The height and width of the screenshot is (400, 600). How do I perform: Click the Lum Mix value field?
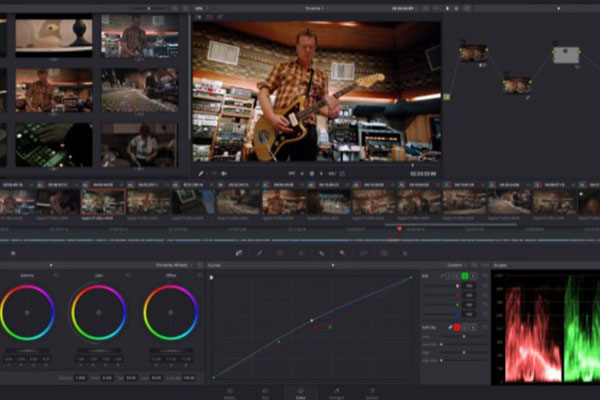pos(189,378)
